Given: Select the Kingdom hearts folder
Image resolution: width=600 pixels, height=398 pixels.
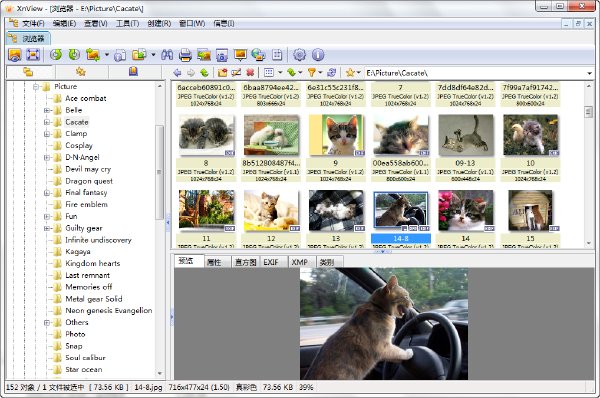Looking at the screenshot, I should pyautogui.click(x=93, y=263).
